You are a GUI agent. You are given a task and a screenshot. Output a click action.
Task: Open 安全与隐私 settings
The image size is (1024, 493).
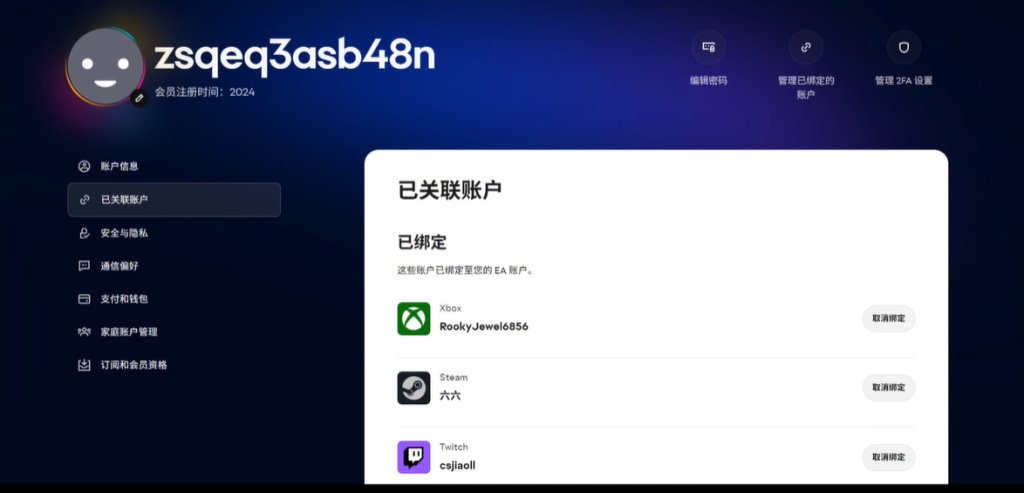click(x=124, y=233)
